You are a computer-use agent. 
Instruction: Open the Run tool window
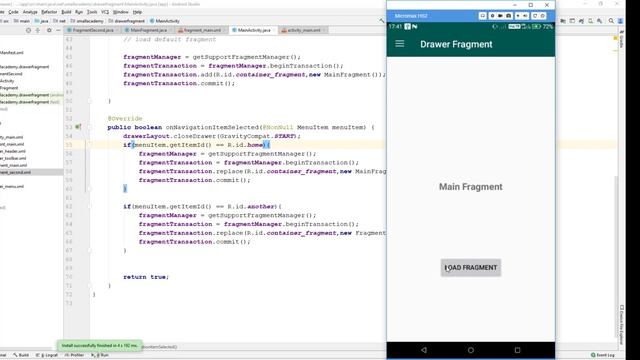click(100, 355)
